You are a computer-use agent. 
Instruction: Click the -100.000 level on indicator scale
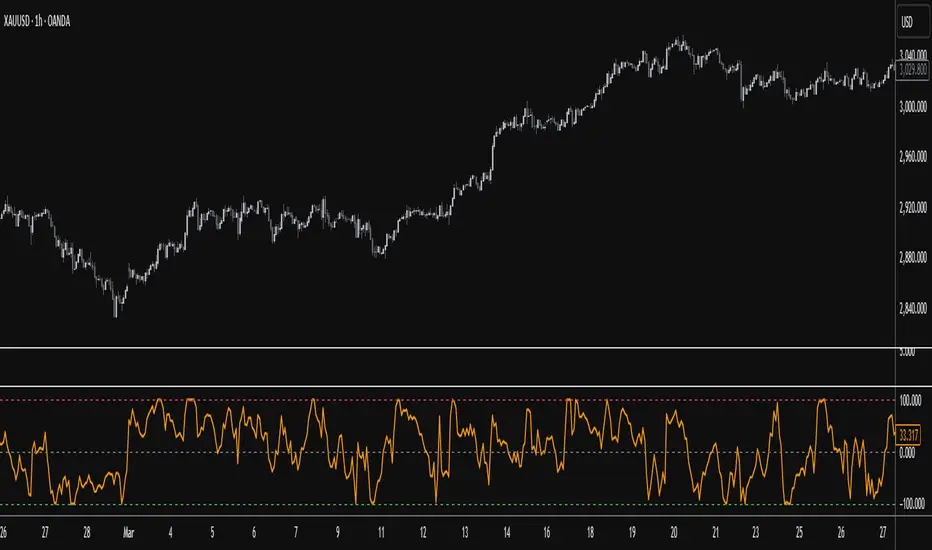tap(912, 504)
